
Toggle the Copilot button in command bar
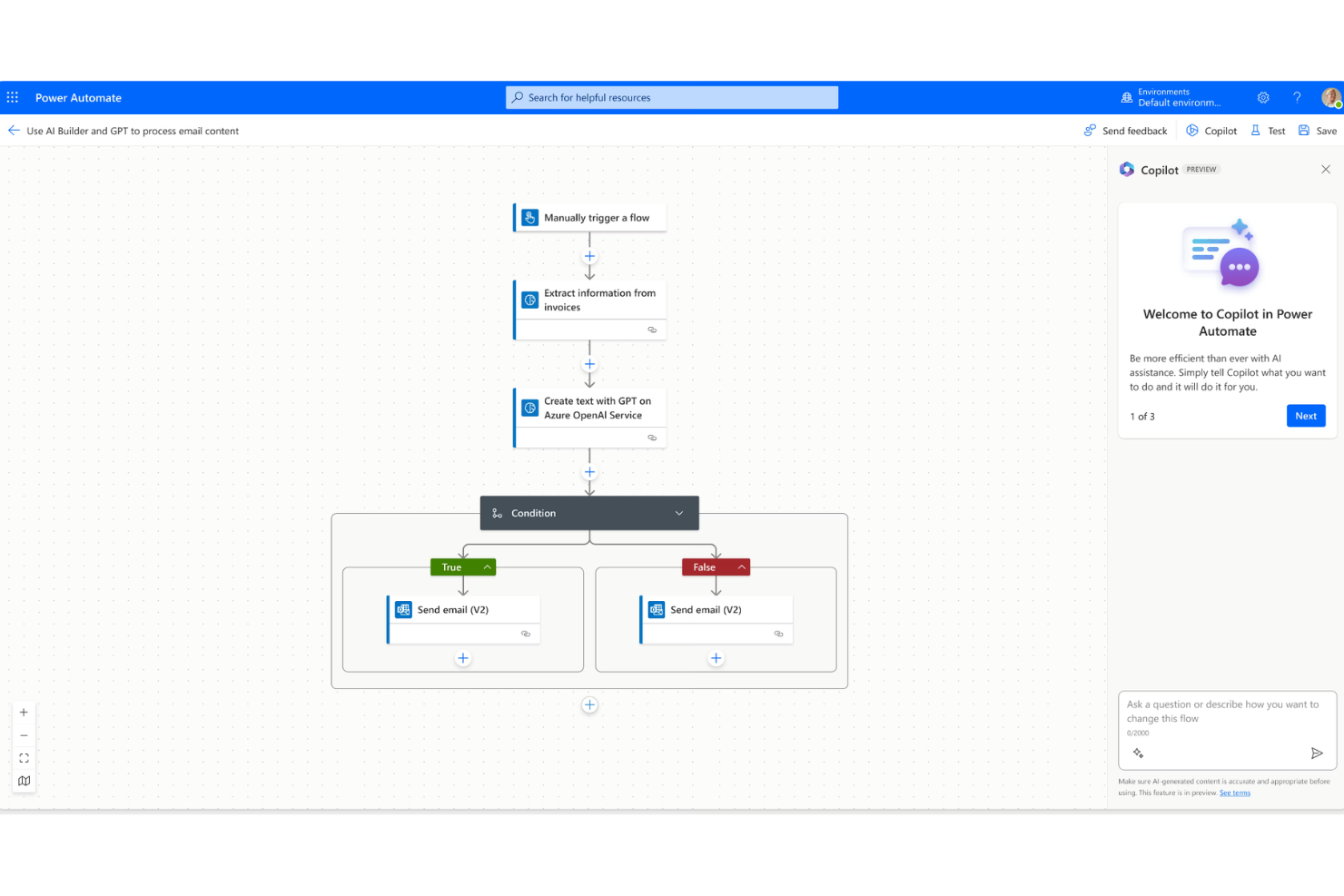[x=1211, y=131]
